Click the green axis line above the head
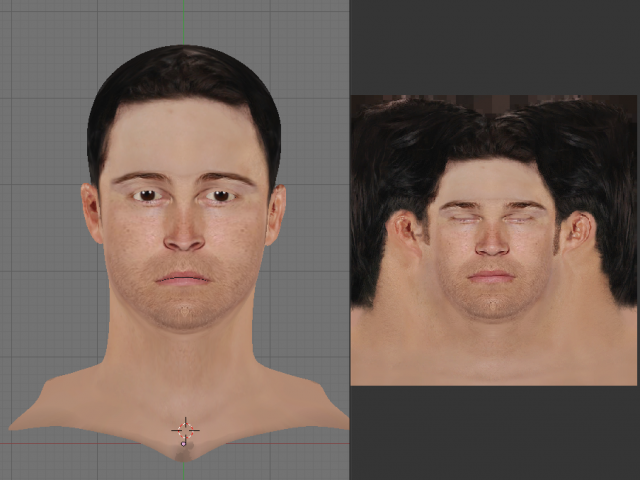The width and height of the screenshot is (640, 480). click(x=184, y=22)
